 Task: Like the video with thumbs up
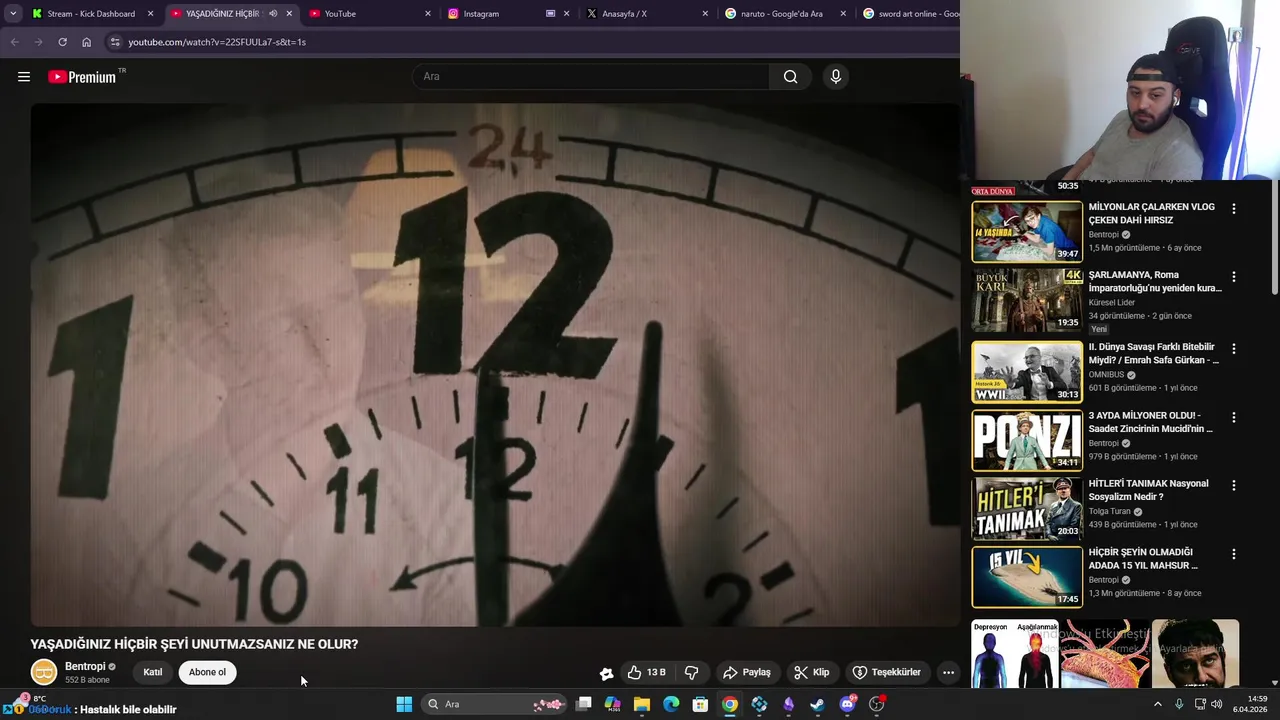646,672
